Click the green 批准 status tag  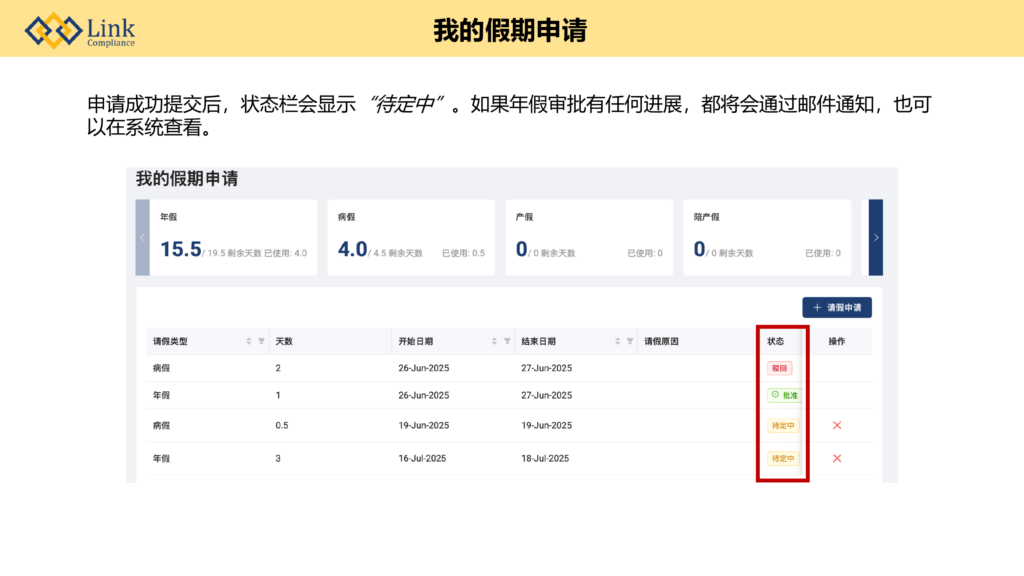784,395
